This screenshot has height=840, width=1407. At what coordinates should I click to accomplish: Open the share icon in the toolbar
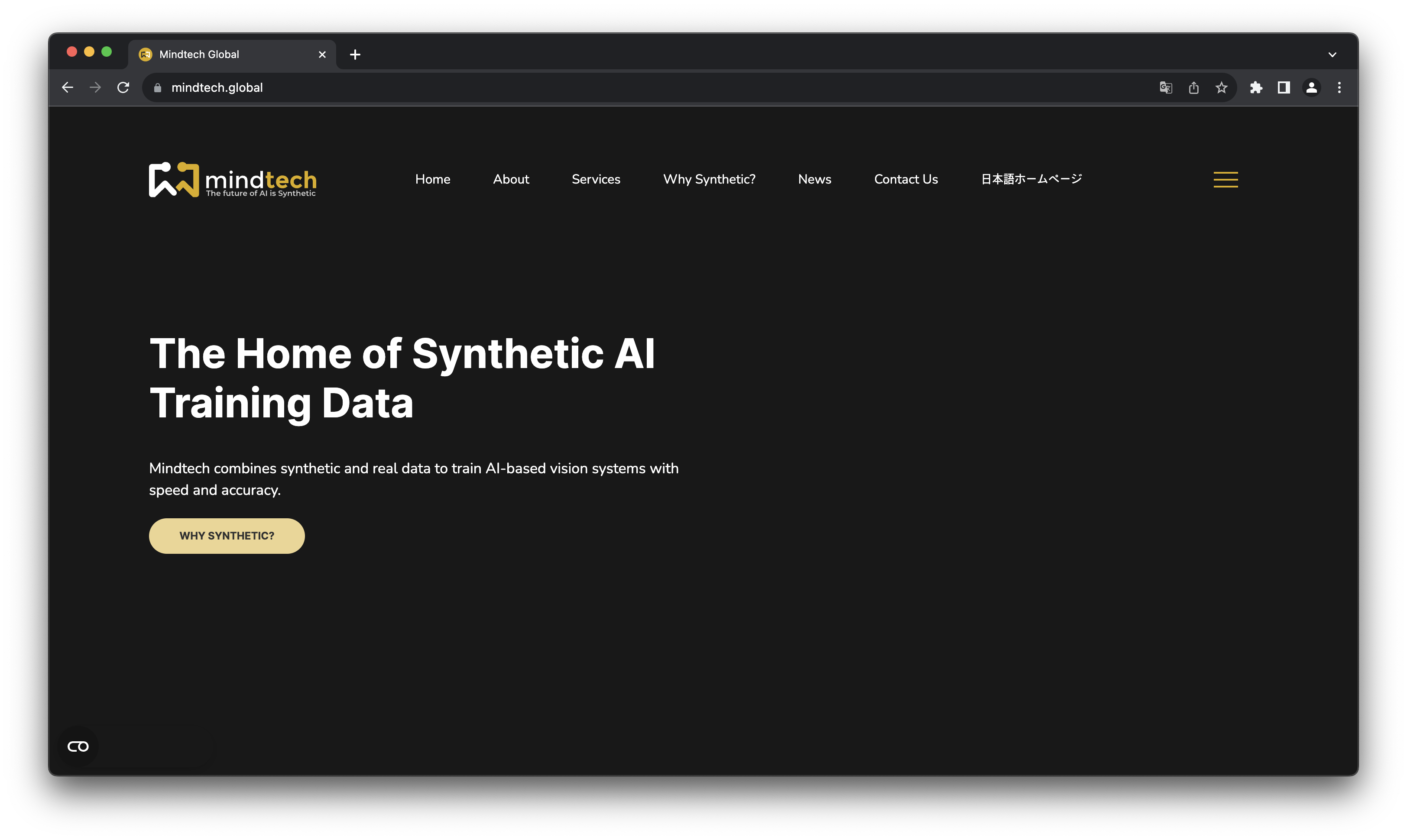(x=1194, y=87)
